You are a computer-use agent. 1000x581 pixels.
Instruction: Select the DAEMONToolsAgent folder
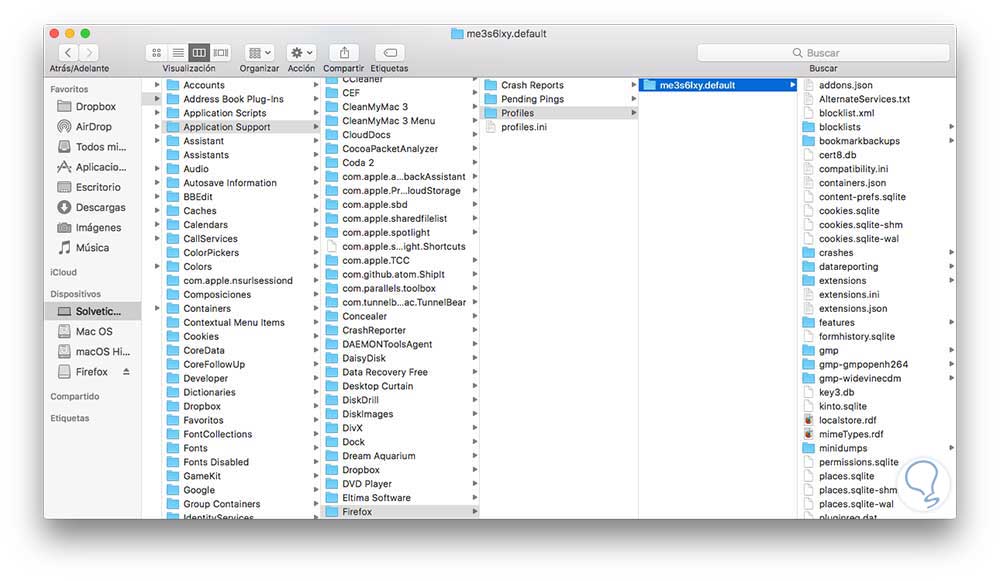401,344
